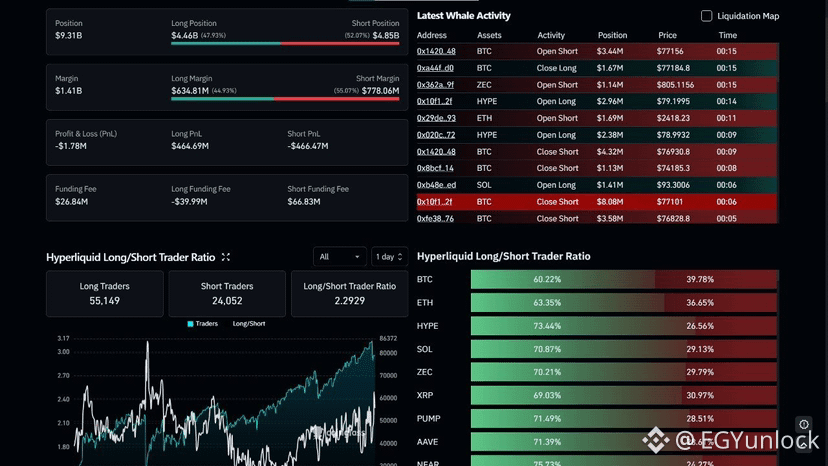Click the Activity column header
This screenshot has width=828, height=466.
coord(551,35)
